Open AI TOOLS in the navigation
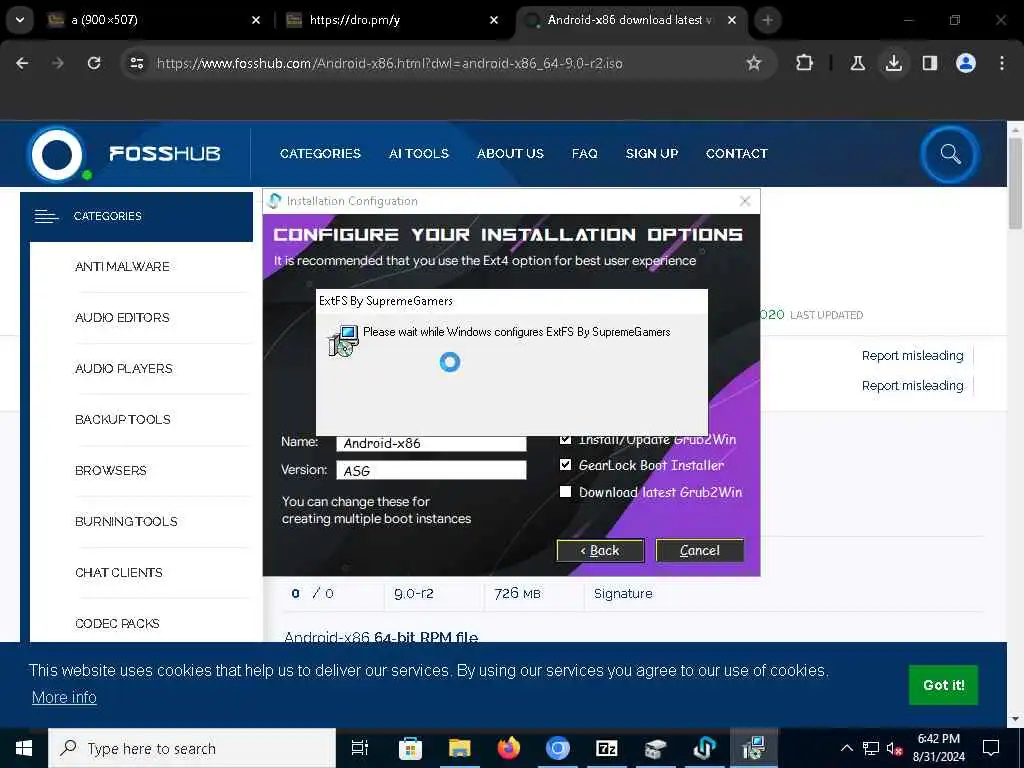Image resolution: width=1024 pixels, height=768 pixels. 419,153
